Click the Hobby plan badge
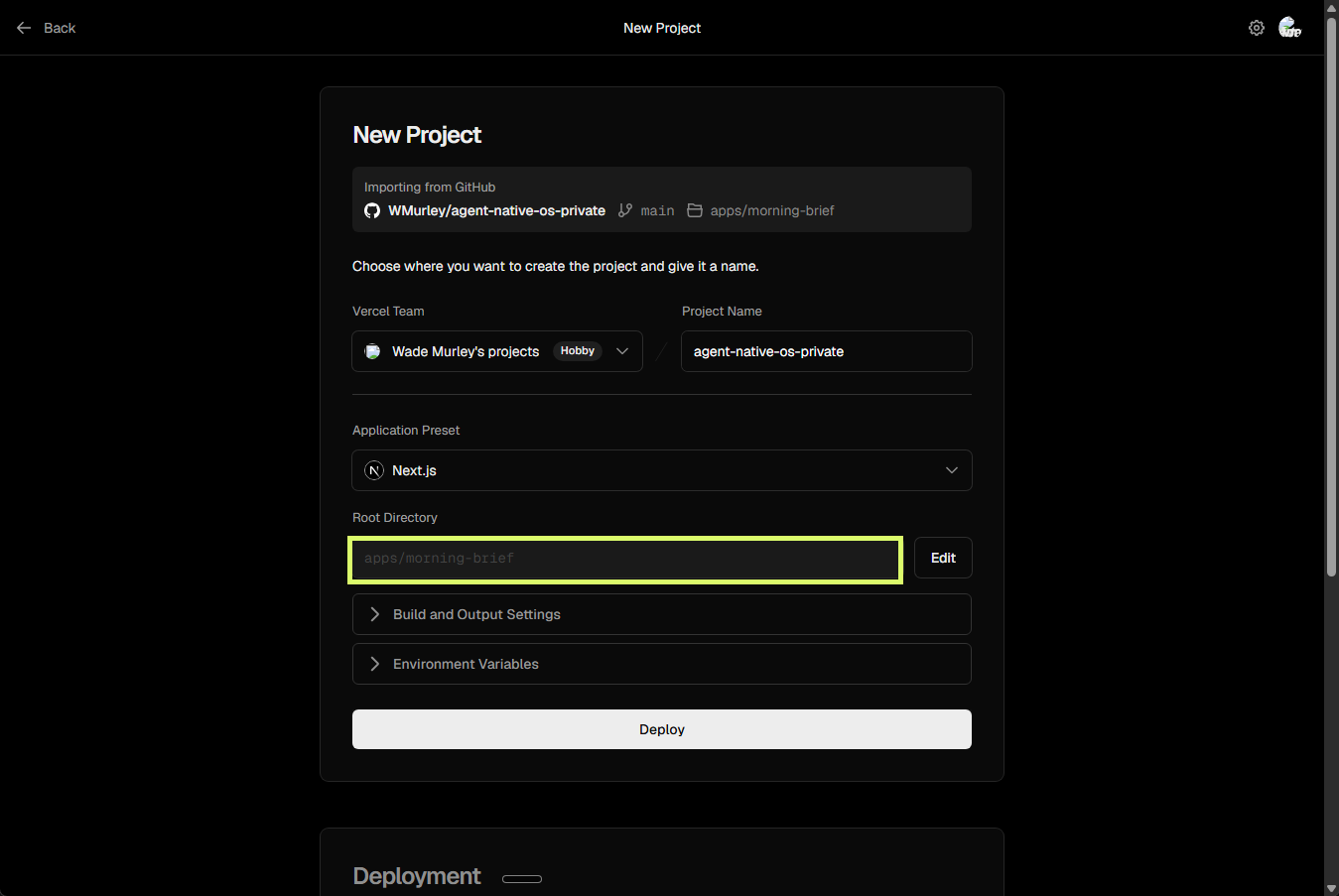 [578, 351]
